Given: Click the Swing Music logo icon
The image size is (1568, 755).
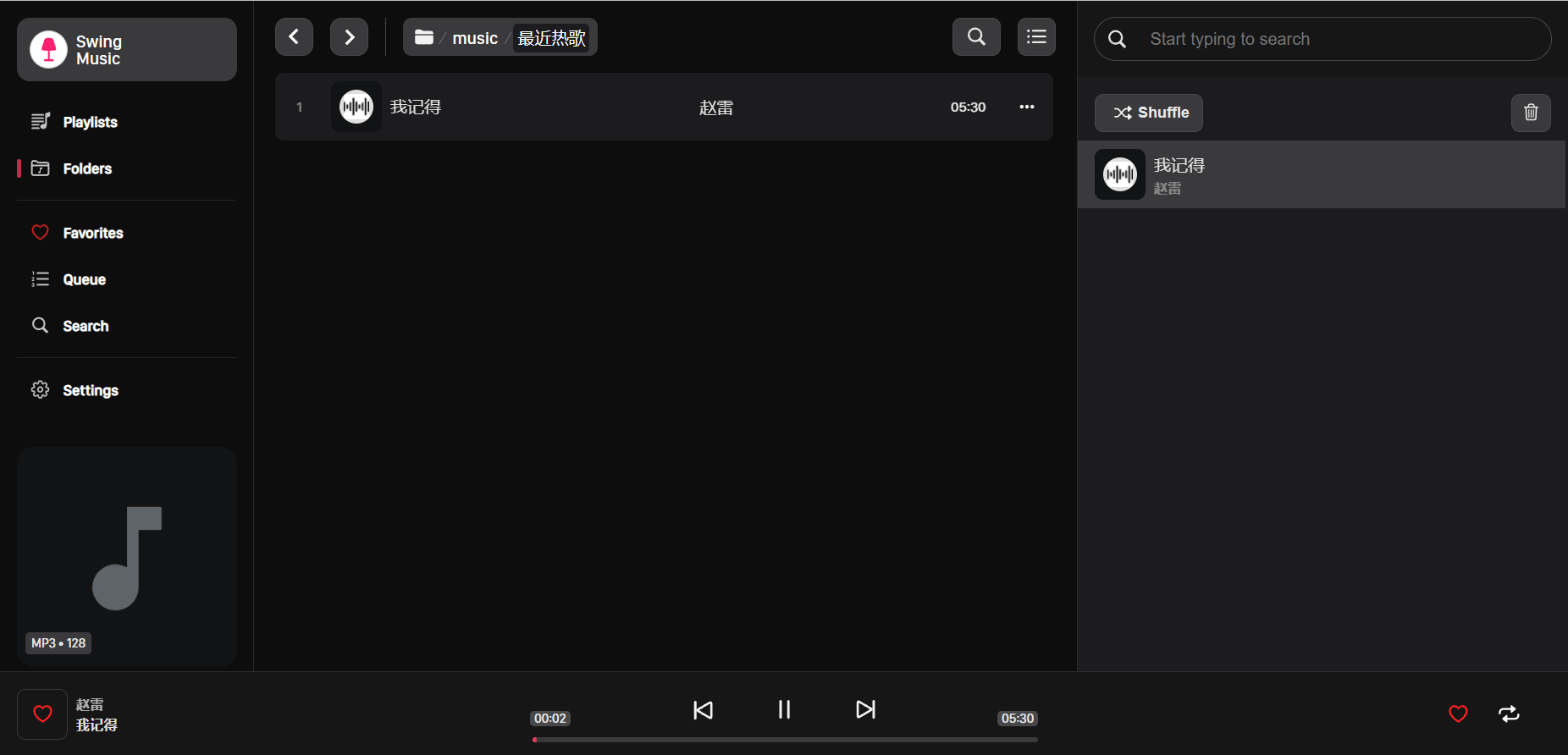Looking at the screenshot, I should point(48,49).
